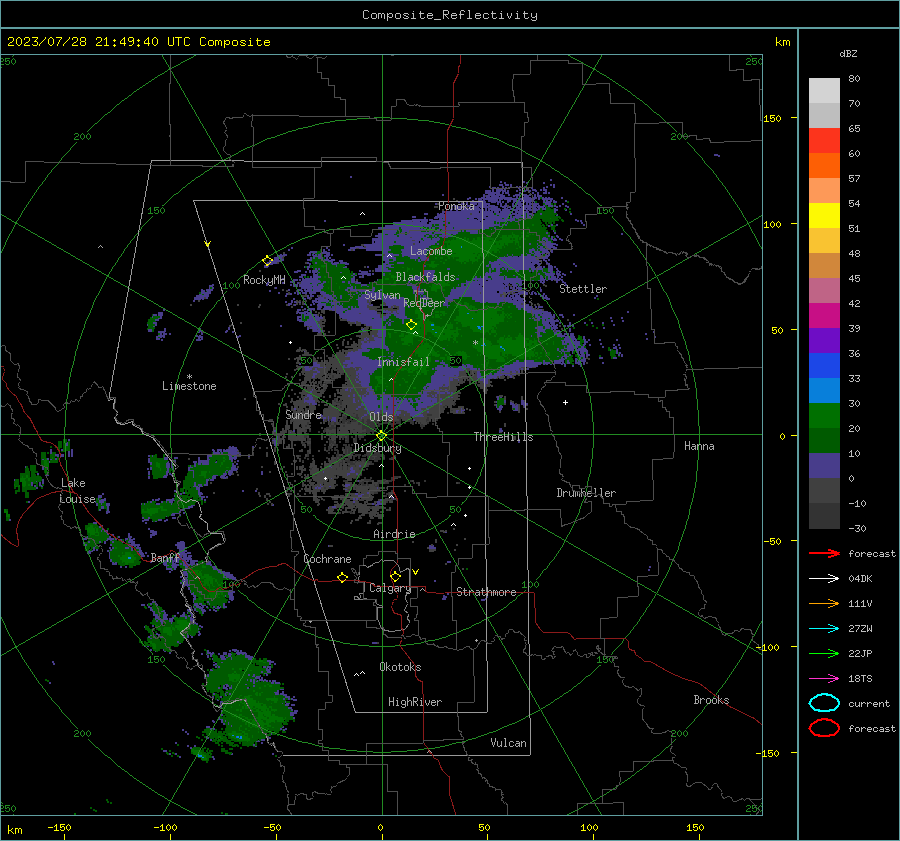Image resolution: width=900 pixels, height=841 pixels.
Task: Click the red forecast arrow legend icon
Action: point(824,553)
